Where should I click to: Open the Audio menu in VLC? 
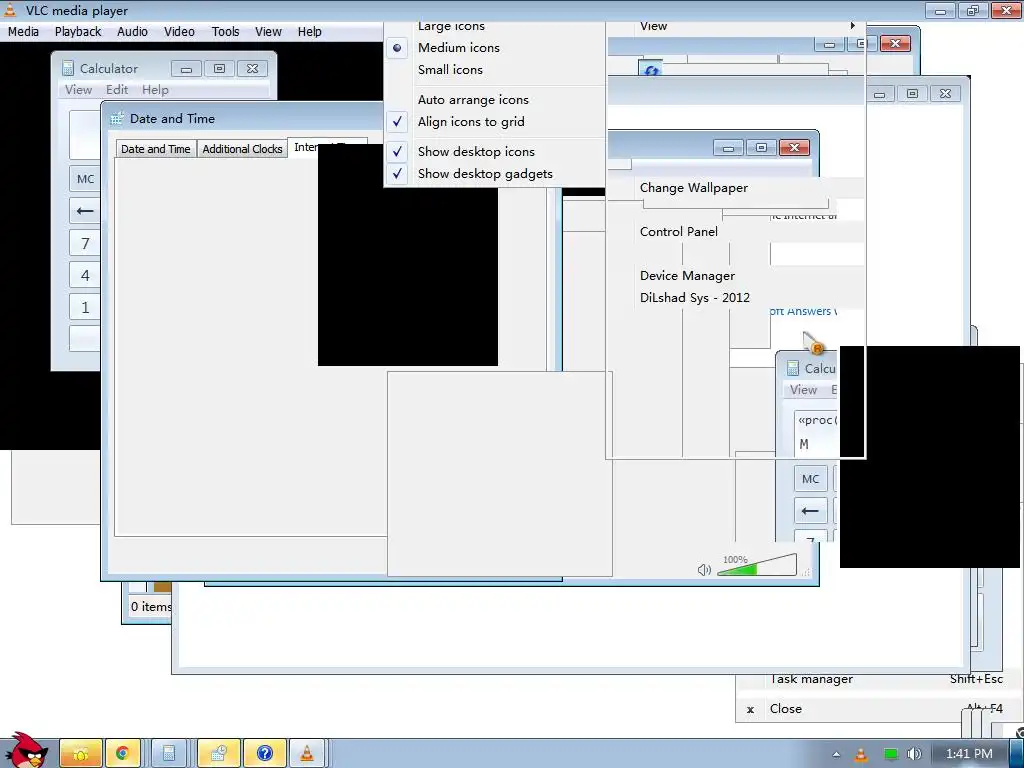133,31
